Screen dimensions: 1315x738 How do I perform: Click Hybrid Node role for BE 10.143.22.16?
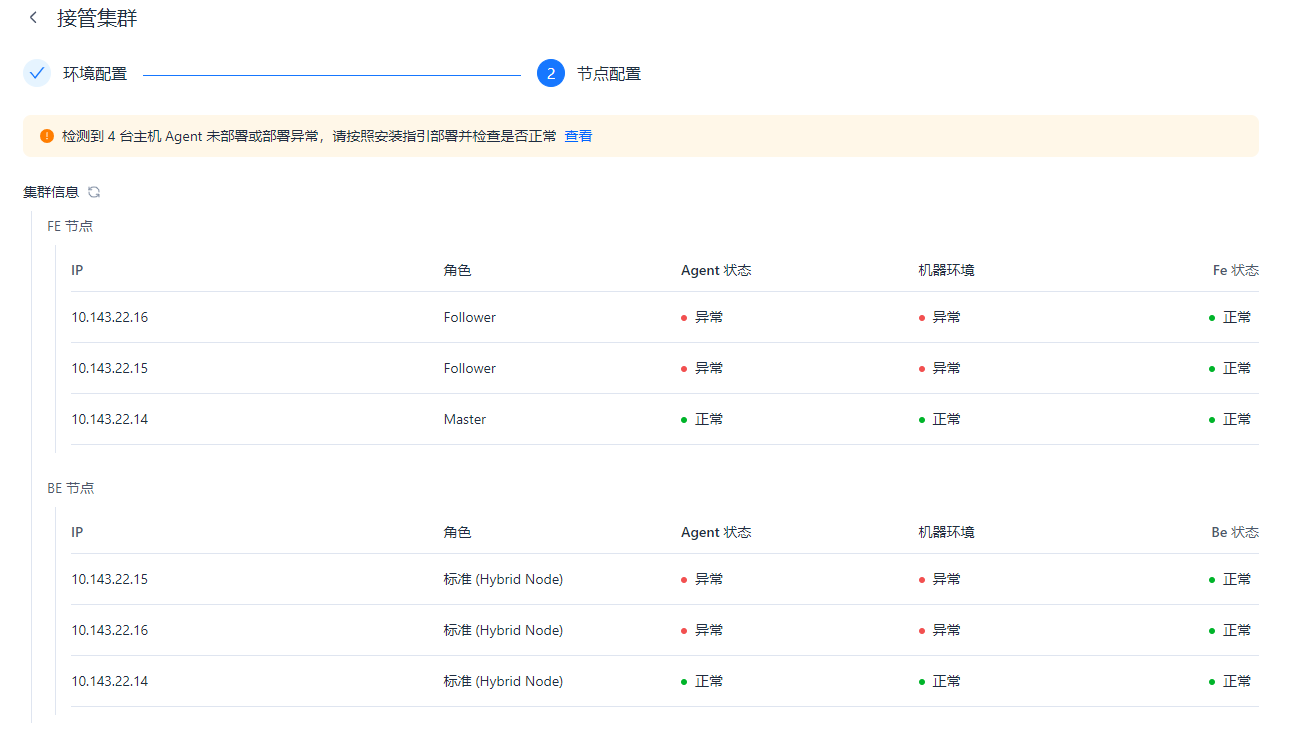click(503, 630)
